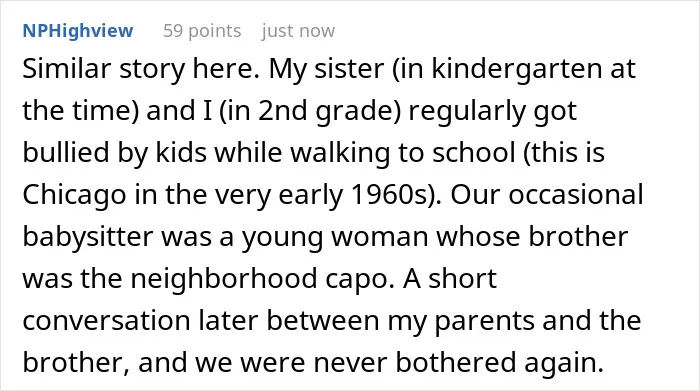The height and width of the screenshot is (391, 700).
Task: Click the just now timestamp
Action: pyautogui.click(x=298, y=31)
